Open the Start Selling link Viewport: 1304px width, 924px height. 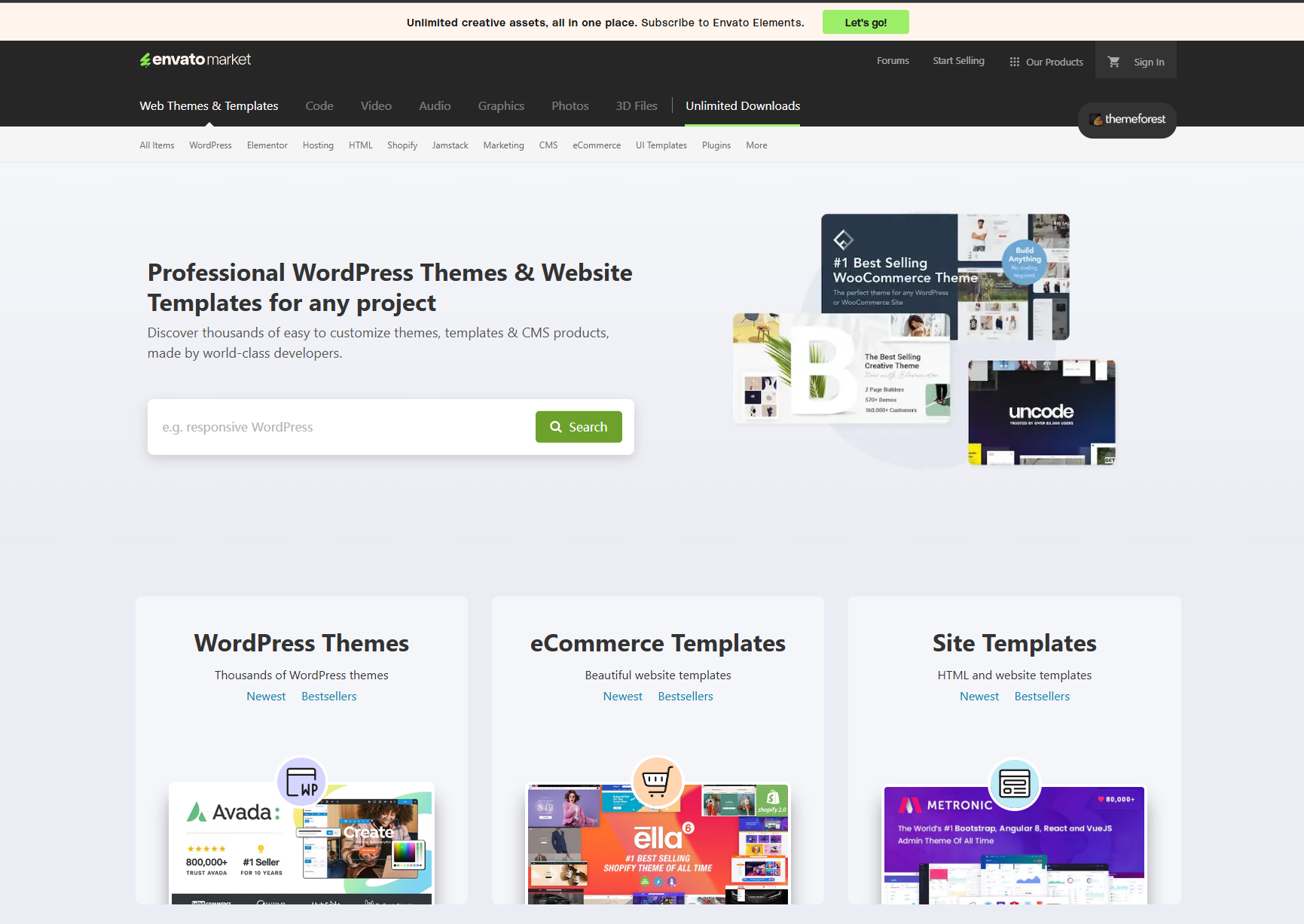958,61
